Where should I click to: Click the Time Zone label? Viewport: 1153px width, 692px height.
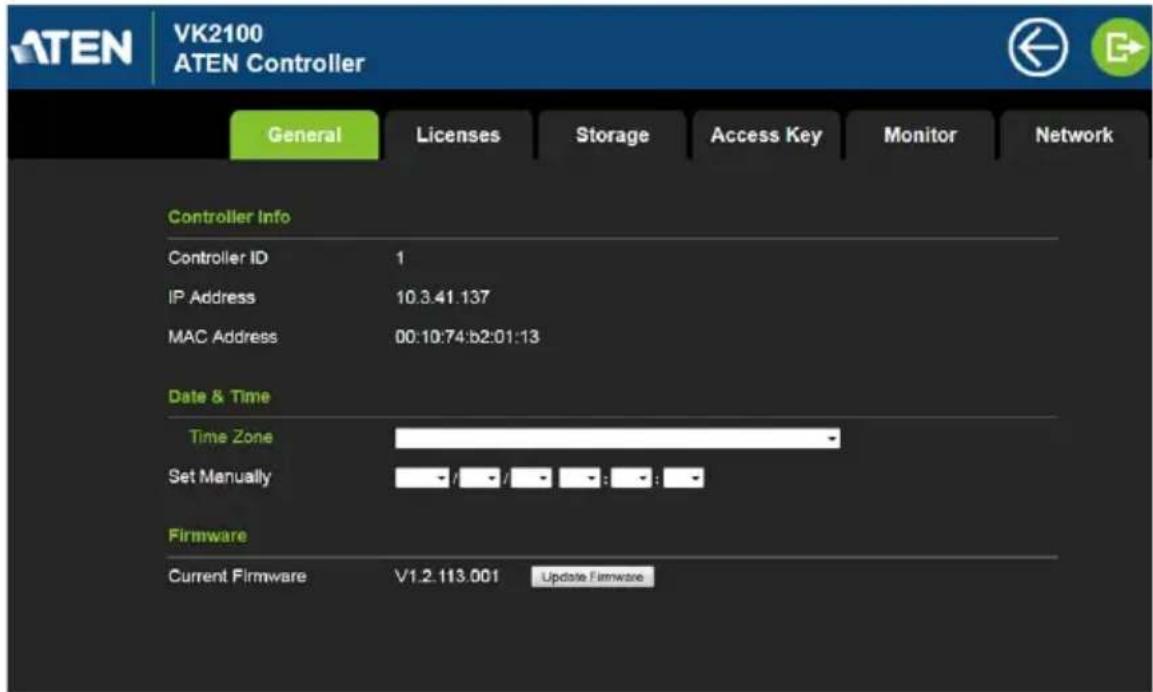(x=231, y=437)
